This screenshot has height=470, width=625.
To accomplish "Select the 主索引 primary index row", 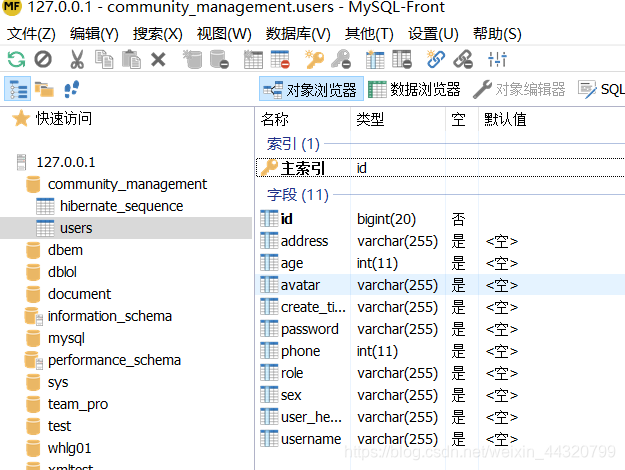I will pyautogui.click(x=440, y=168).
